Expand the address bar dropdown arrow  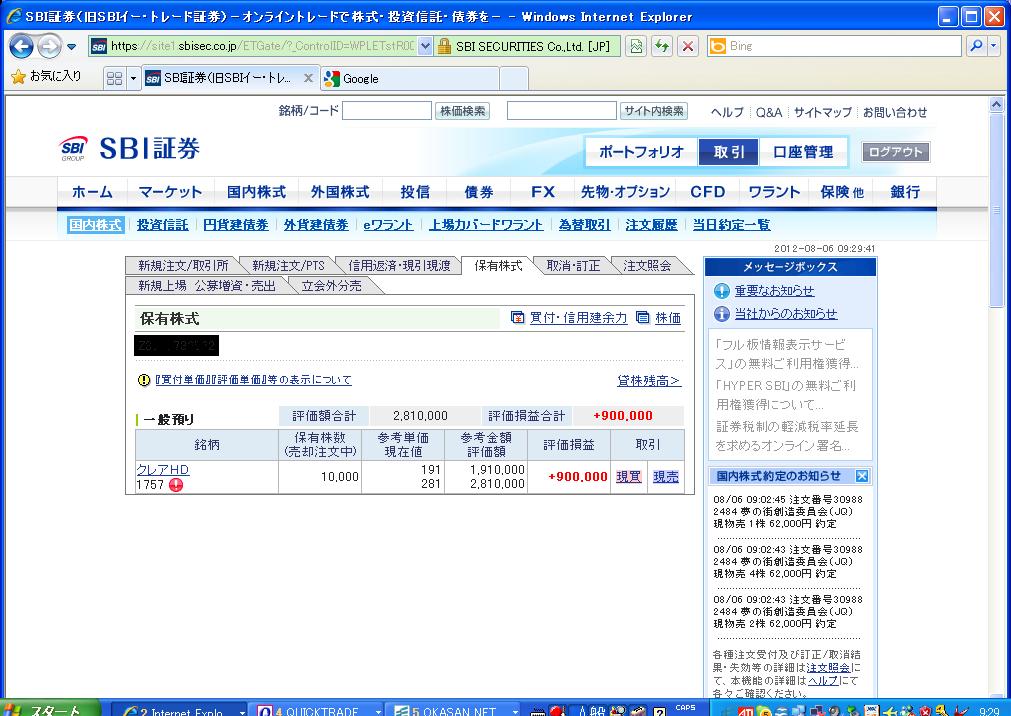point(426,46)
